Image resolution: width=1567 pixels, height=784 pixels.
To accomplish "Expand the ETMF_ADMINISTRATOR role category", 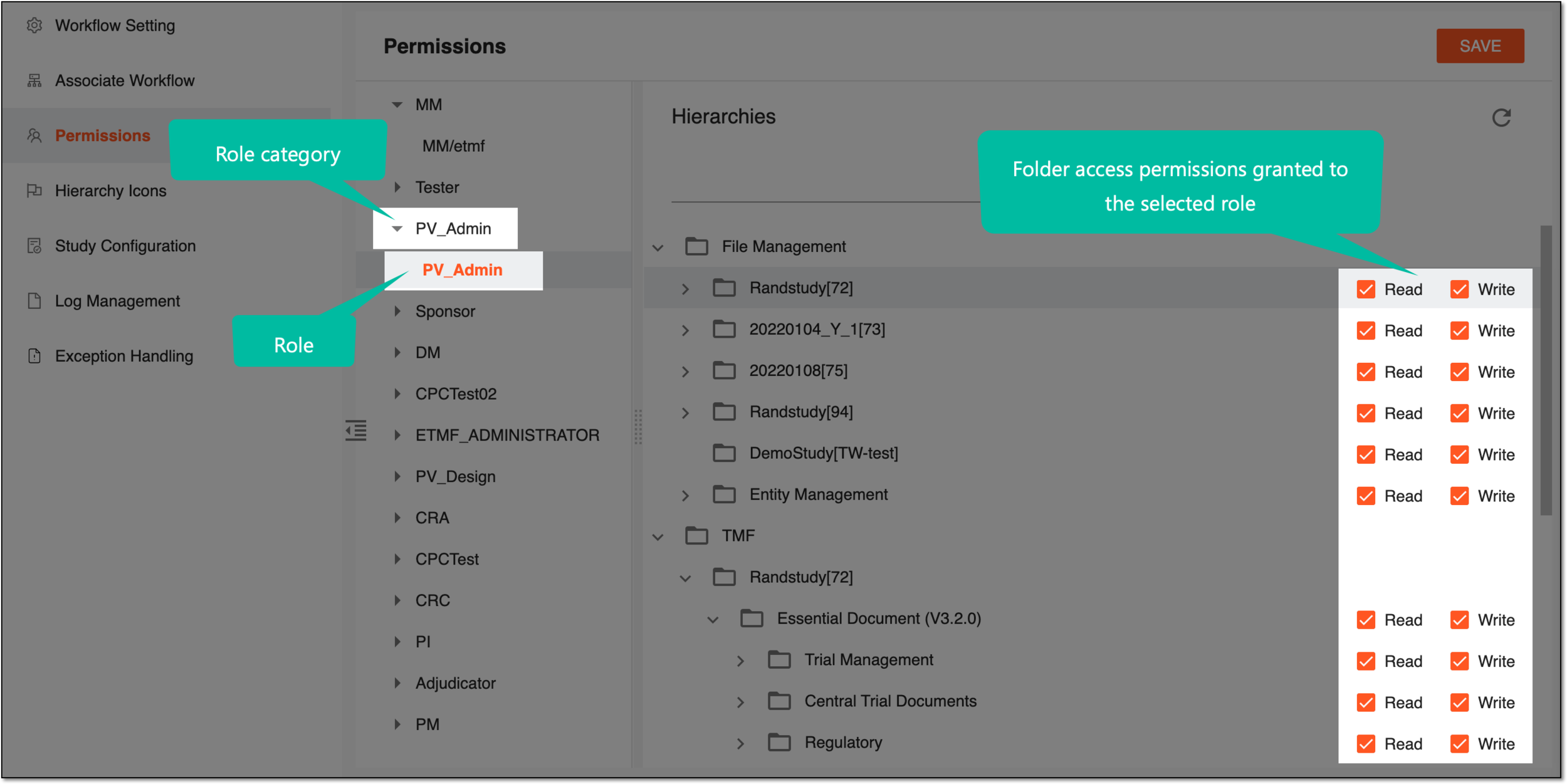I will [x=397, y=436].
